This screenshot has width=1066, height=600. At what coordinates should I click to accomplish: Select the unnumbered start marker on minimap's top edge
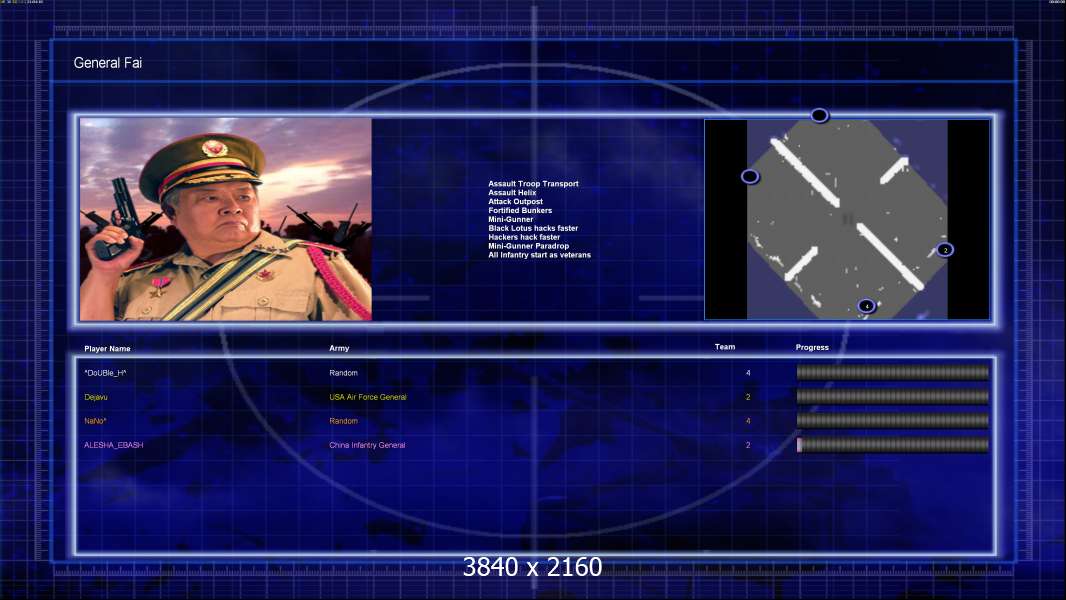[819, 116]
